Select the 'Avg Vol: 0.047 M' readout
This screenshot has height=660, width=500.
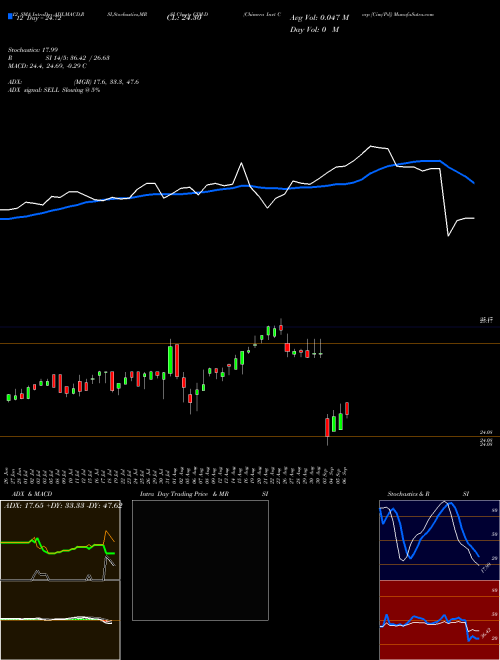pyautogui.click(x=319, y=18)
